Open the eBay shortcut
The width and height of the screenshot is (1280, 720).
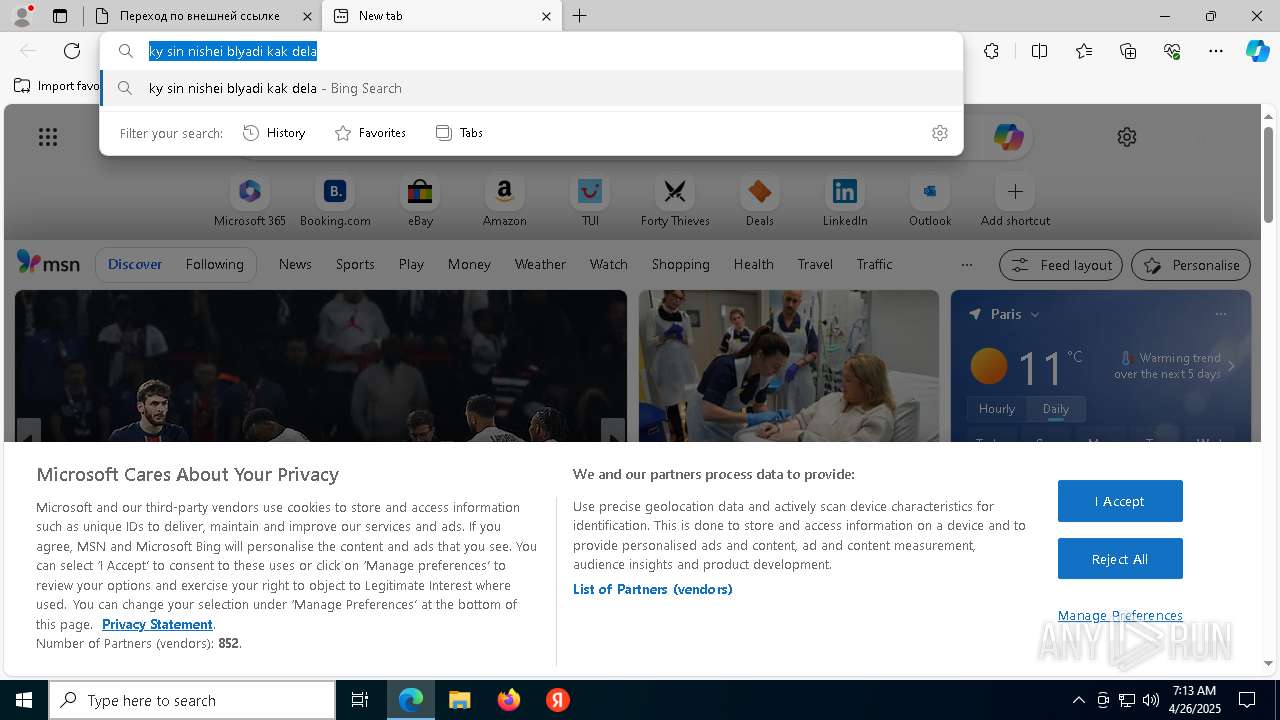tap(420, 200)
